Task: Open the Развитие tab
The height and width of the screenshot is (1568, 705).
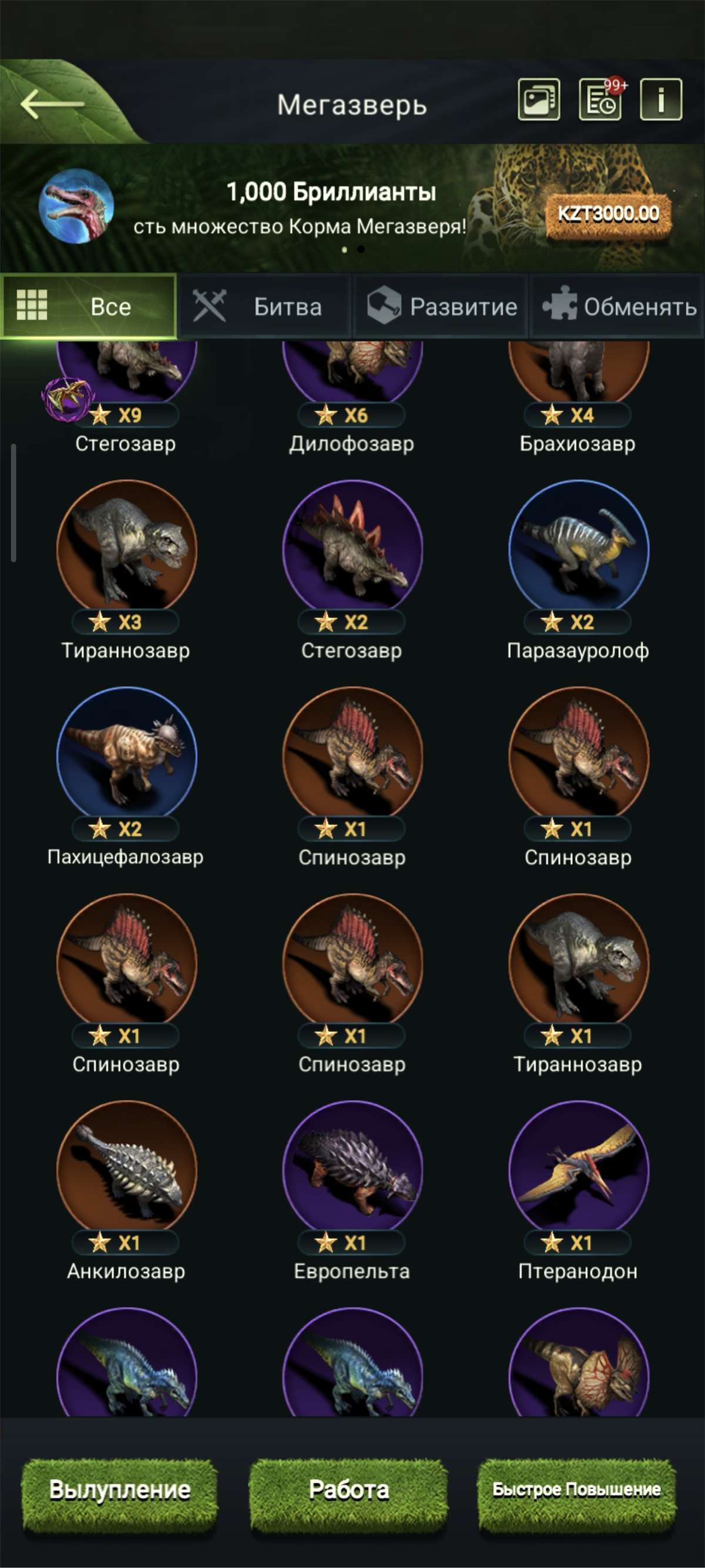Action: [440, 306]
